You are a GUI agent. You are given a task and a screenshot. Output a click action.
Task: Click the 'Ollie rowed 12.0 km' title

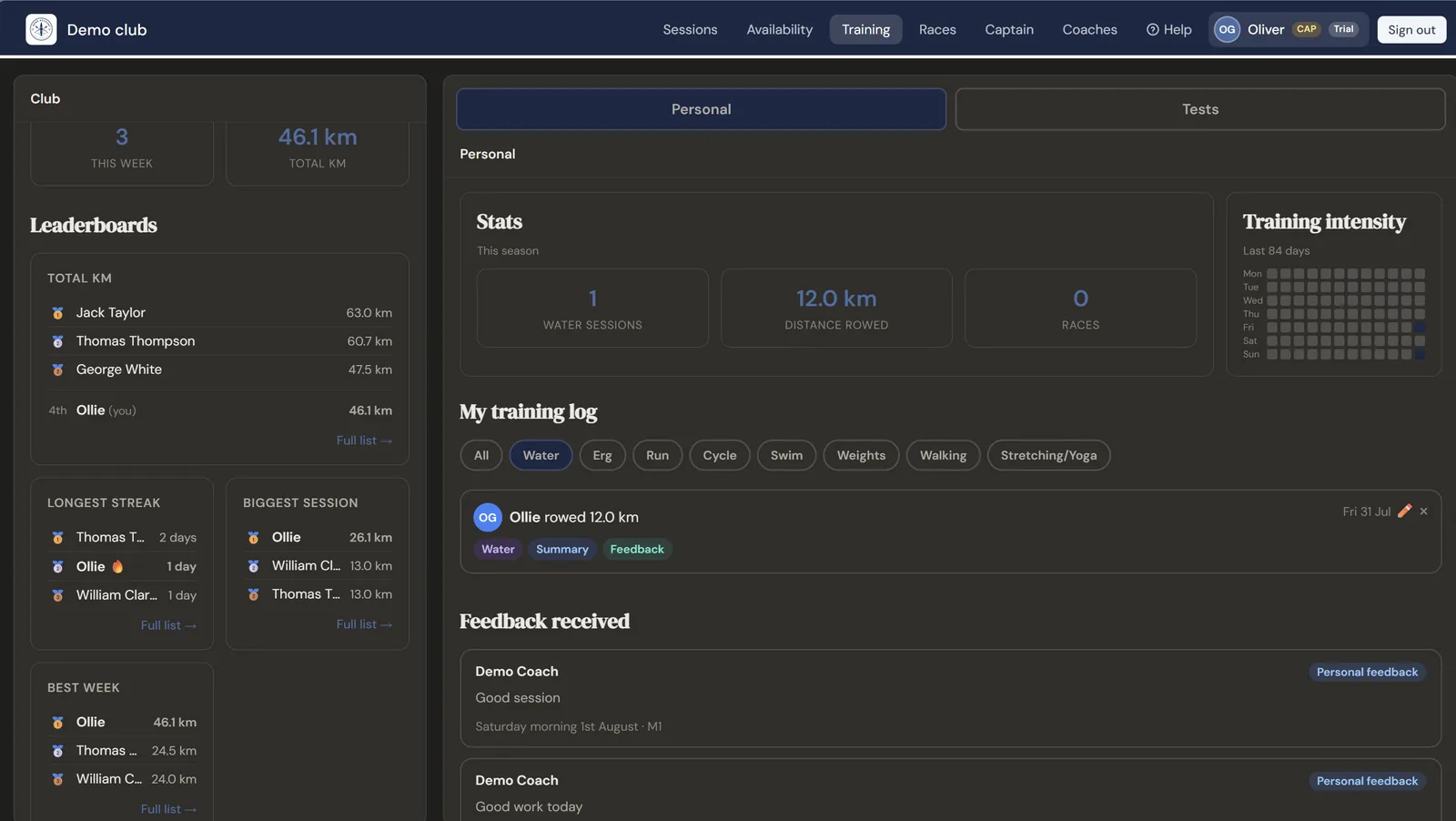573,517
